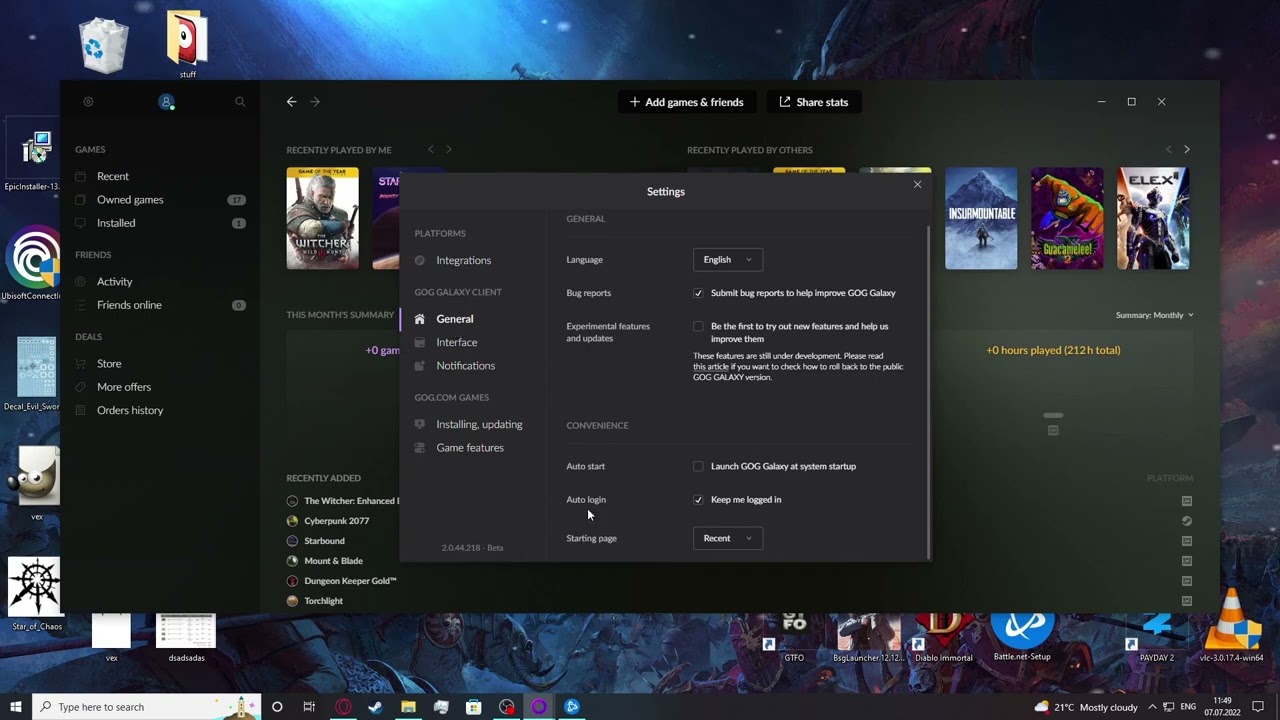
Task: Open VLC installer desktop icon
Action: point(1233,625)
